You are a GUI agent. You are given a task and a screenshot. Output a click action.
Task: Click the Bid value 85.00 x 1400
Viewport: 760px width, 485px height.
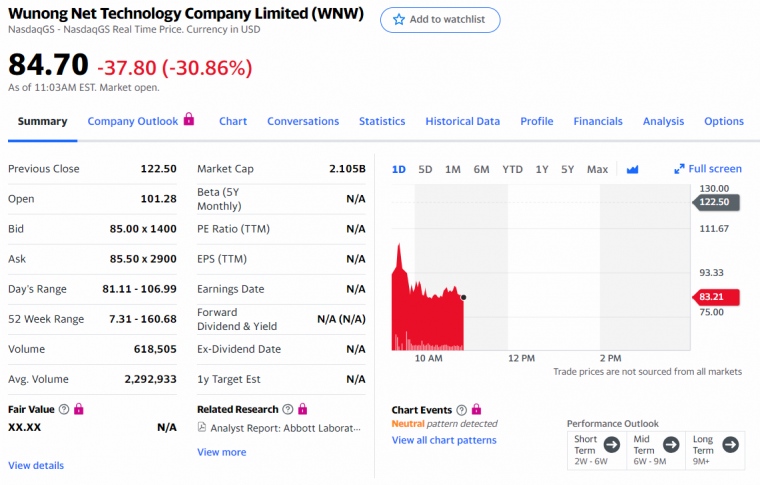pyautogui.click(x=143, y=229)
